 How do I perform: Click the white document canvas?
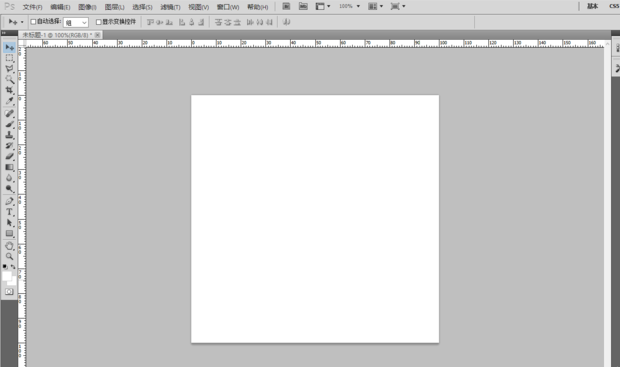(x=315, y=219)
